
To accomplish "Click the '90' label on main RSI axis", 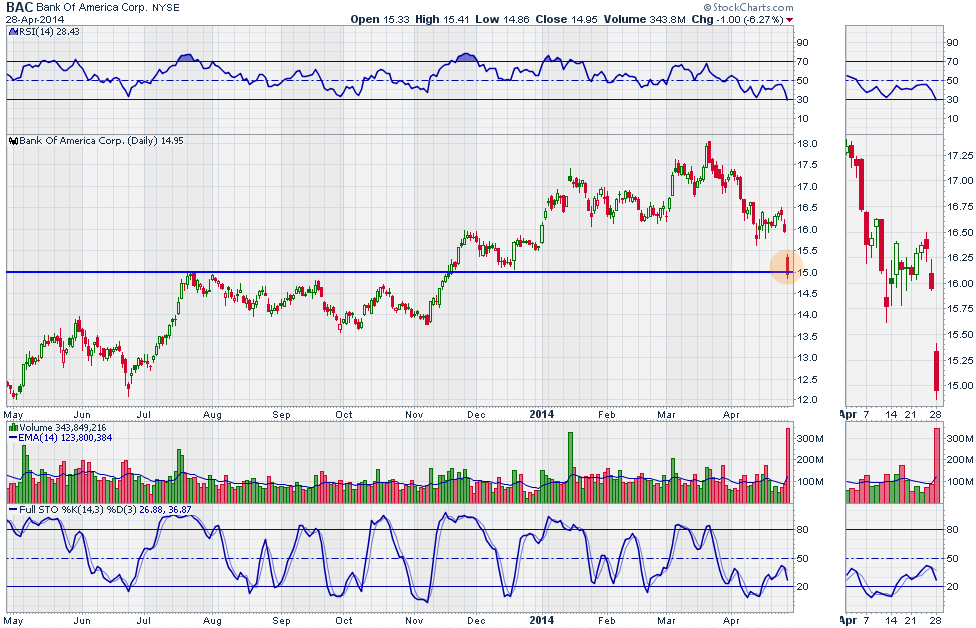I will 804,43.
